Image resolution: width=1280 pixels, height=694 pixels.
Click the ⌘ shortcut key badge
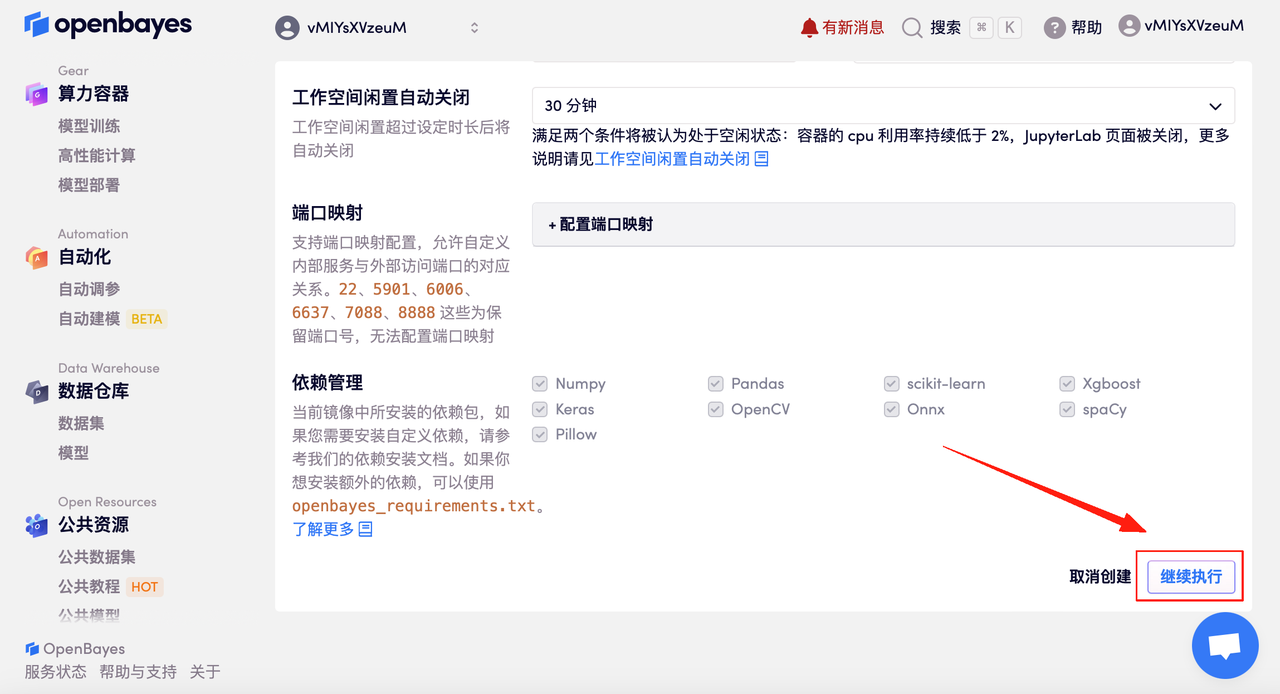(x=982, y=28)
